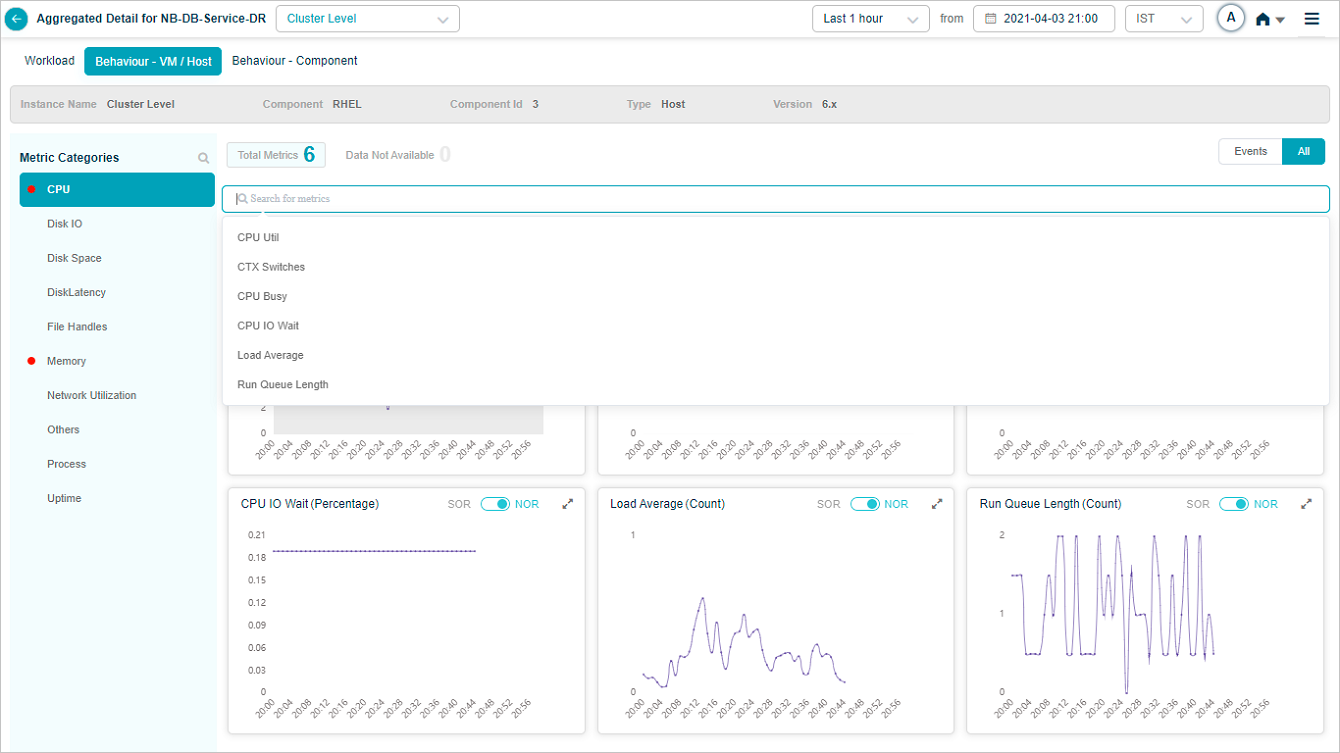Viewport: 1340px width, 753px height.
Task: Toggle SOR/NOR switch on Load Average
Action: coord(864,504)
